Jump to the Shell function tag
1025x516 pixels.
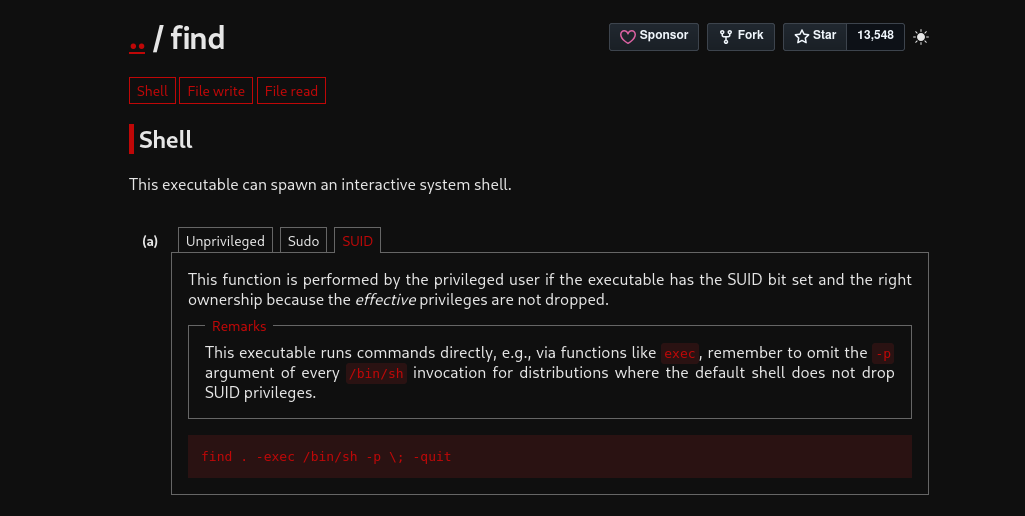pos(152,91)
